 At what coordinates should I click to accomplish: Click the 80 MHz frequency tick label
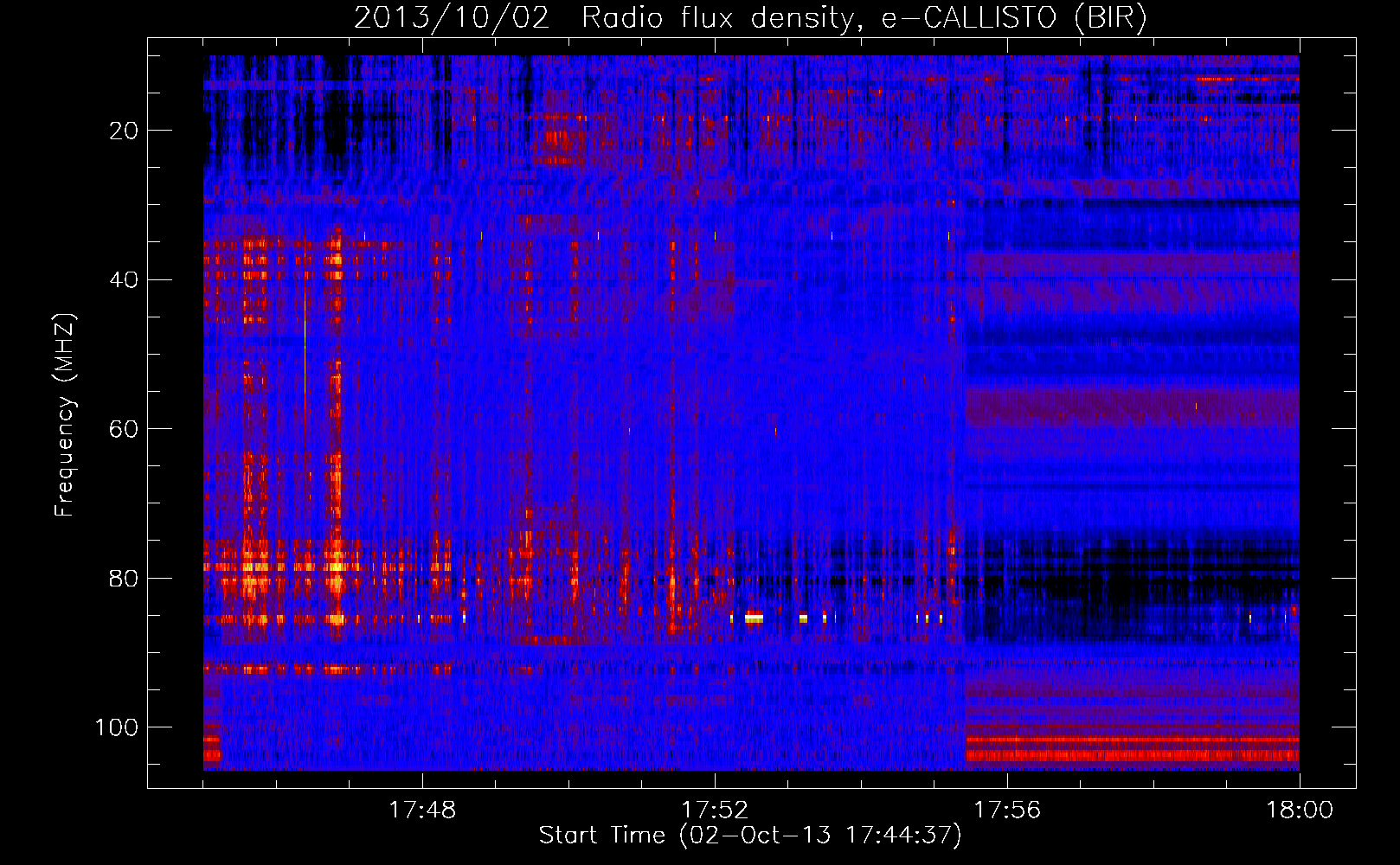[124, 579]
